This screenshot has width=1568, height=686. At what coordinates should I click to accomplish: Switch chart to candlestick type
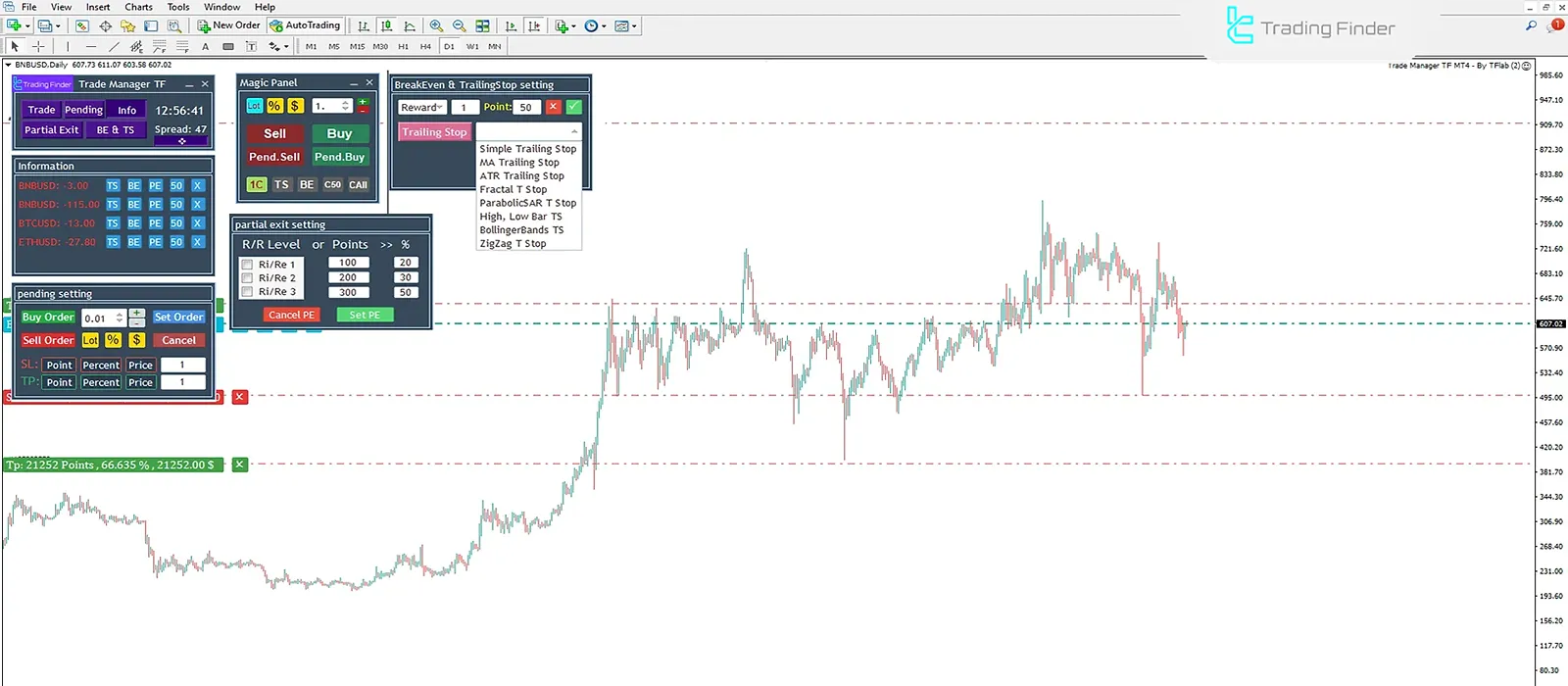386,26
